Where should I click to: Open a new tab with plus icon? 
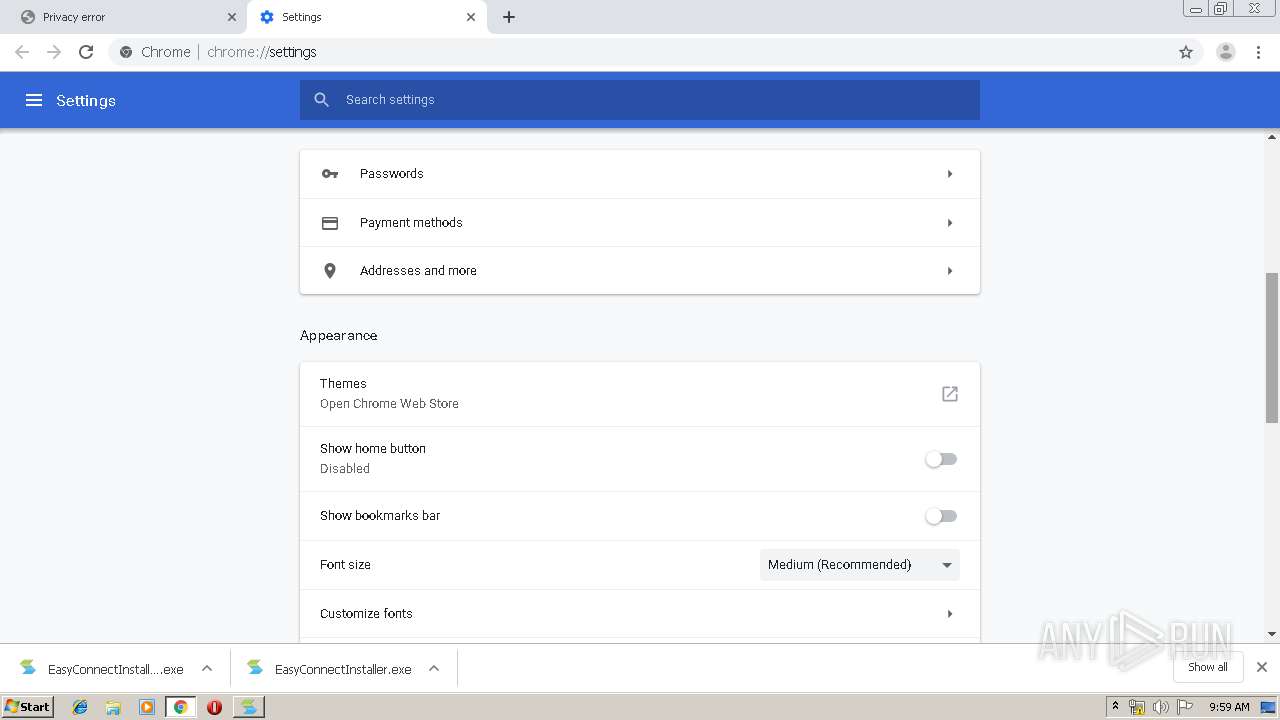click(x=509, y=17)
